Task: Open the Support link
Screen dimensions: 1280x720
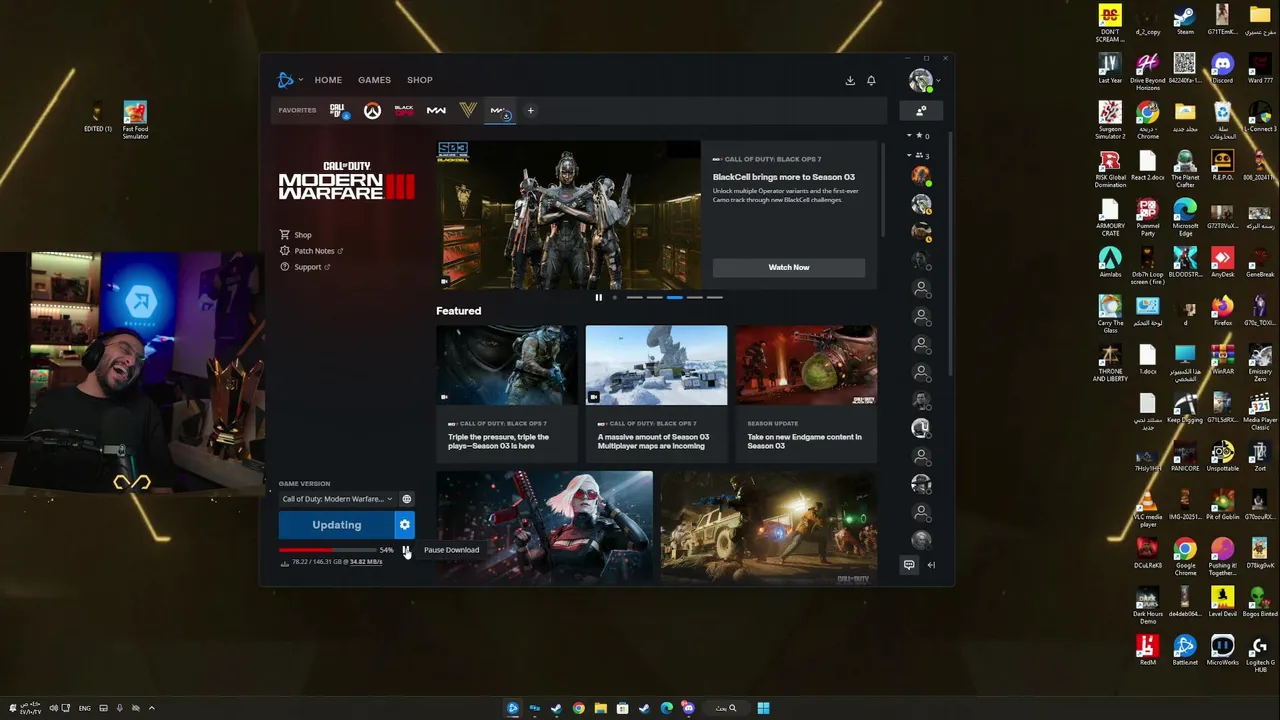Action: point(305,267)
